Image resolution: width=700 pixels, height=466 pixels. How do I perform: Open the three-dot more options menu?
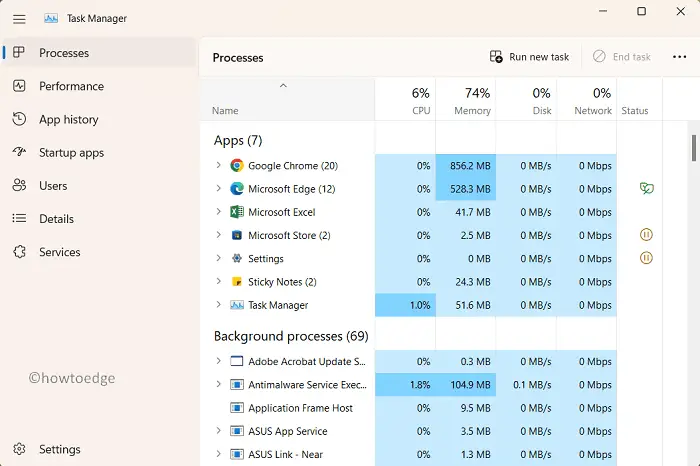click(x=679, y=57)
